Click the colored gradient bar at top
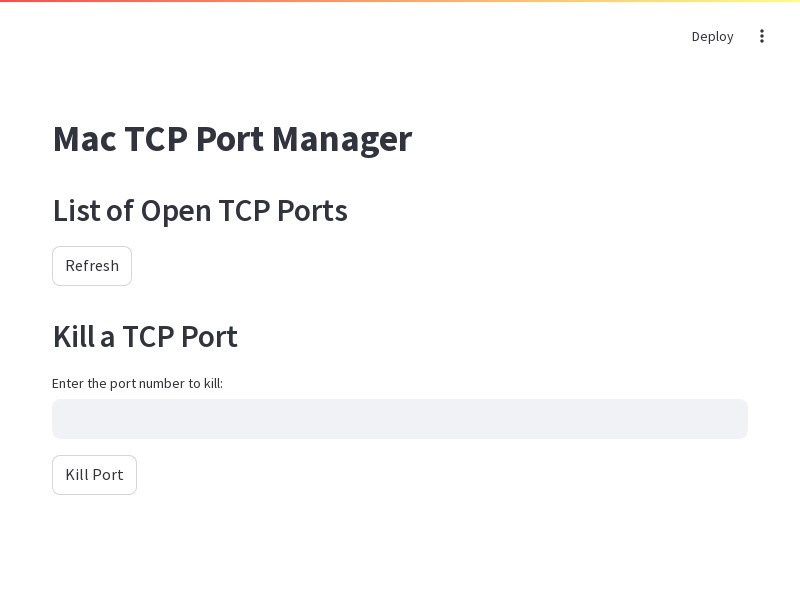This screenshot has width=800, height=600. (400, 1)
